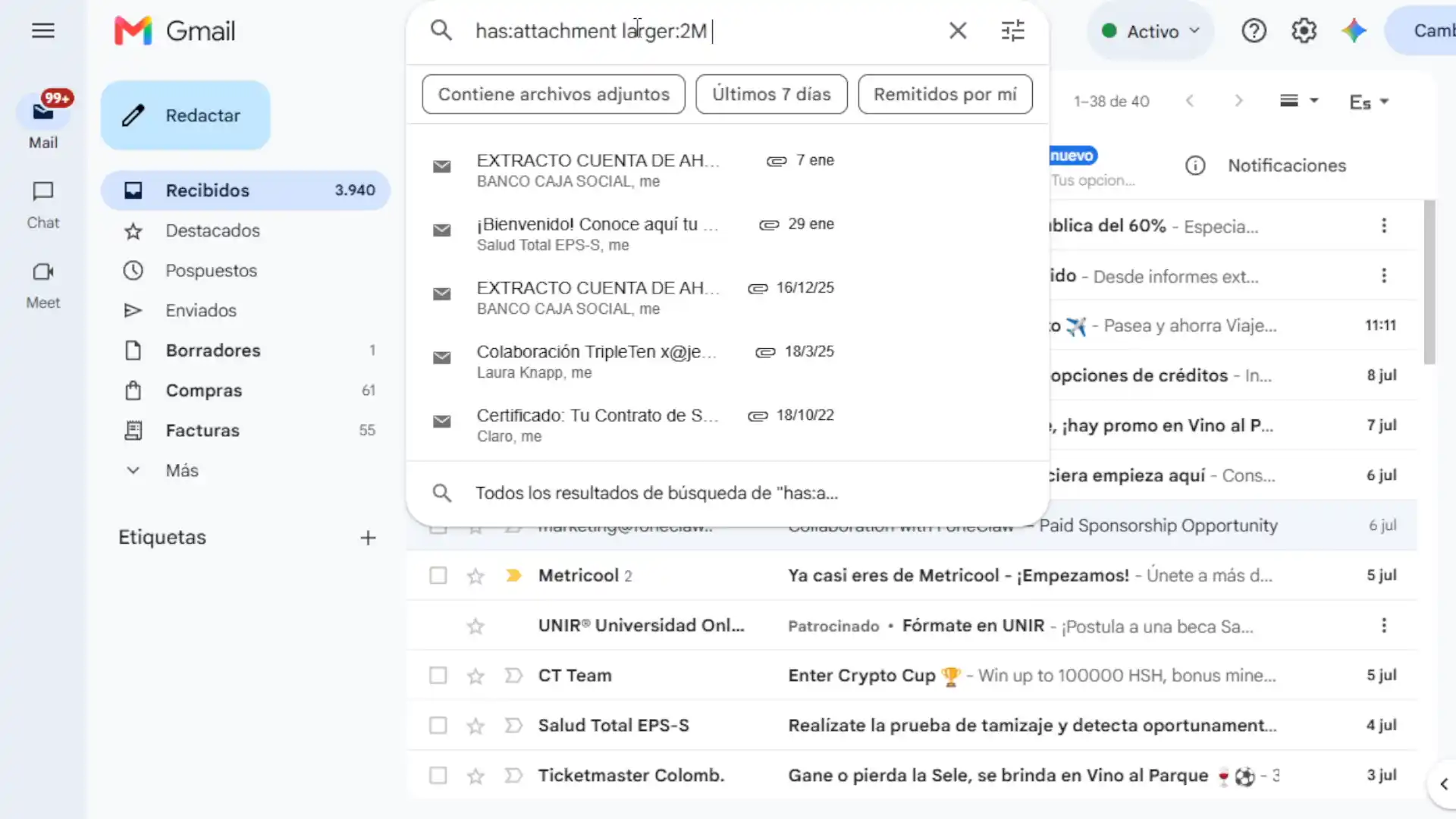This screenshot has height=819, width=1456.
Task: Click the 1–38 de 40 pagination counter
Action: pos(1111,101)
